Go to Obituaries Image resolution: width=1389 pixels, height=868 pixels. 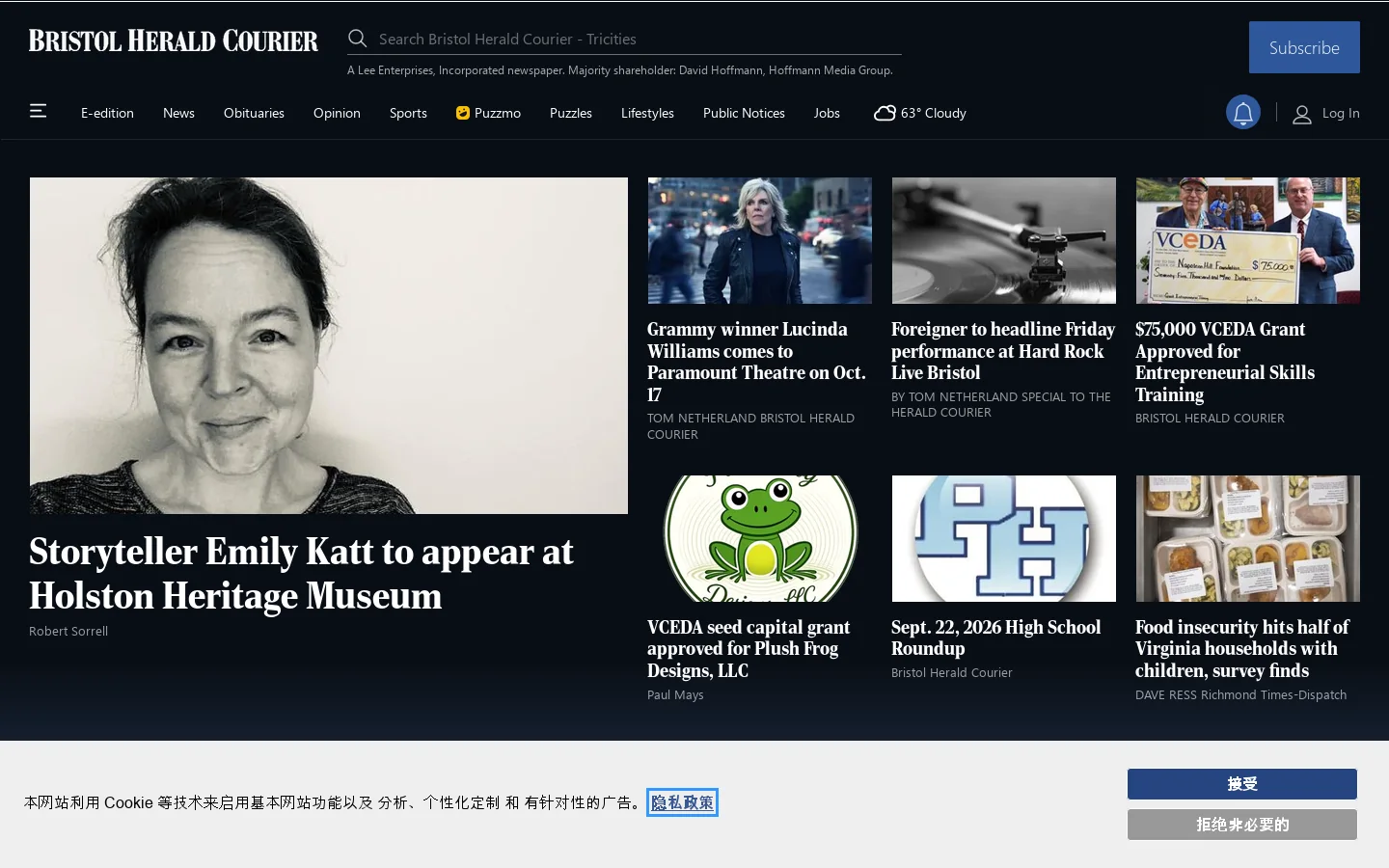(254, 113)
